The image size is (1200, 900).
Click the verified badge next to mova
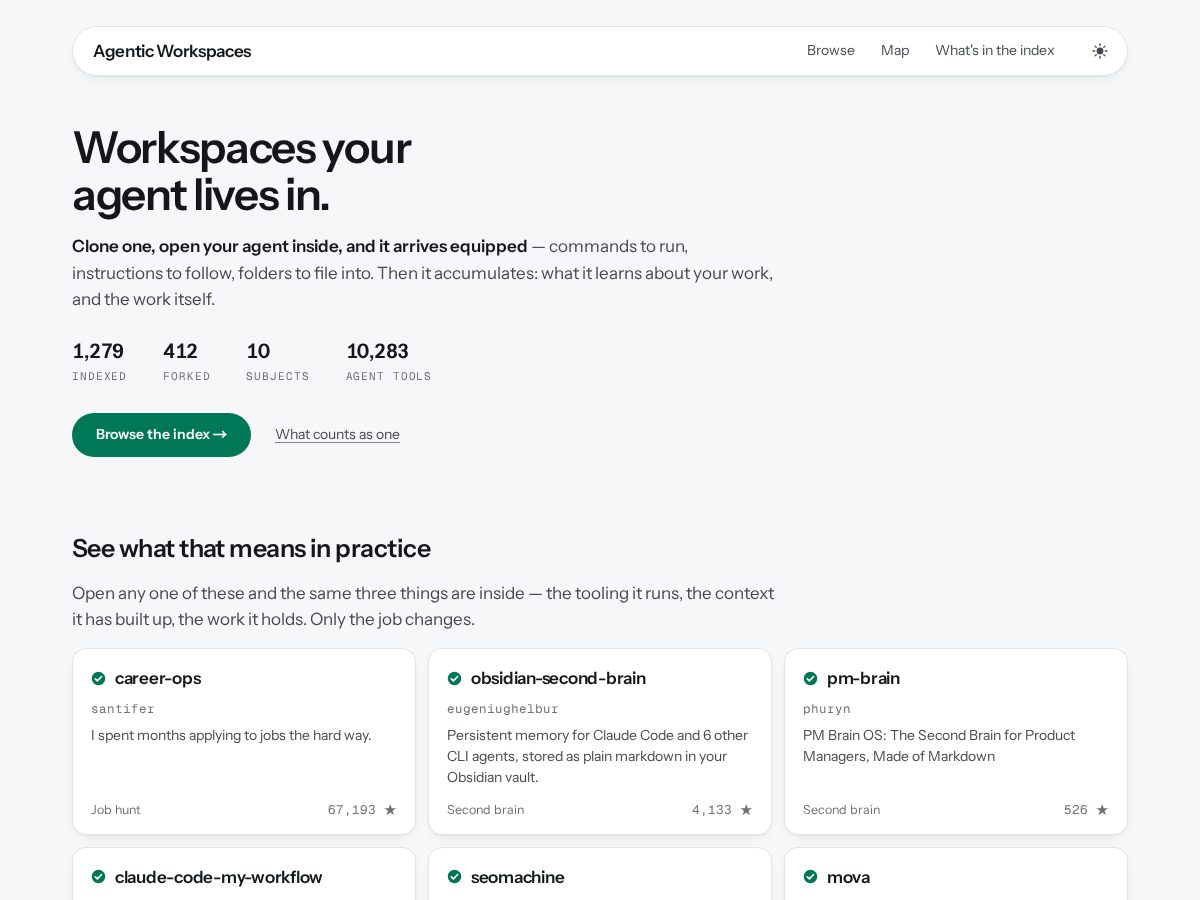pos(810,877)
